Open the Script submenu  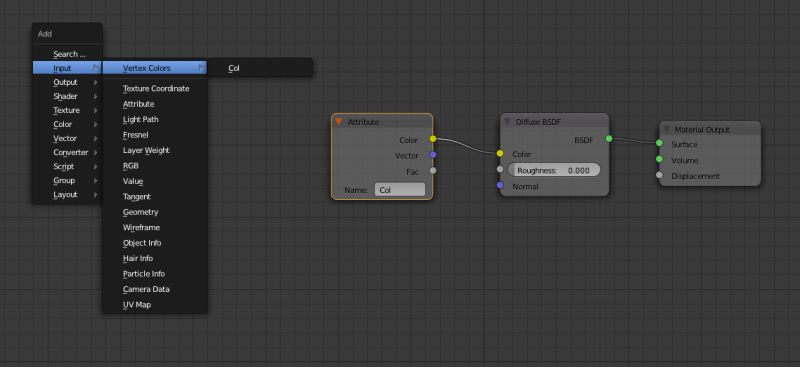coord(67,166)
